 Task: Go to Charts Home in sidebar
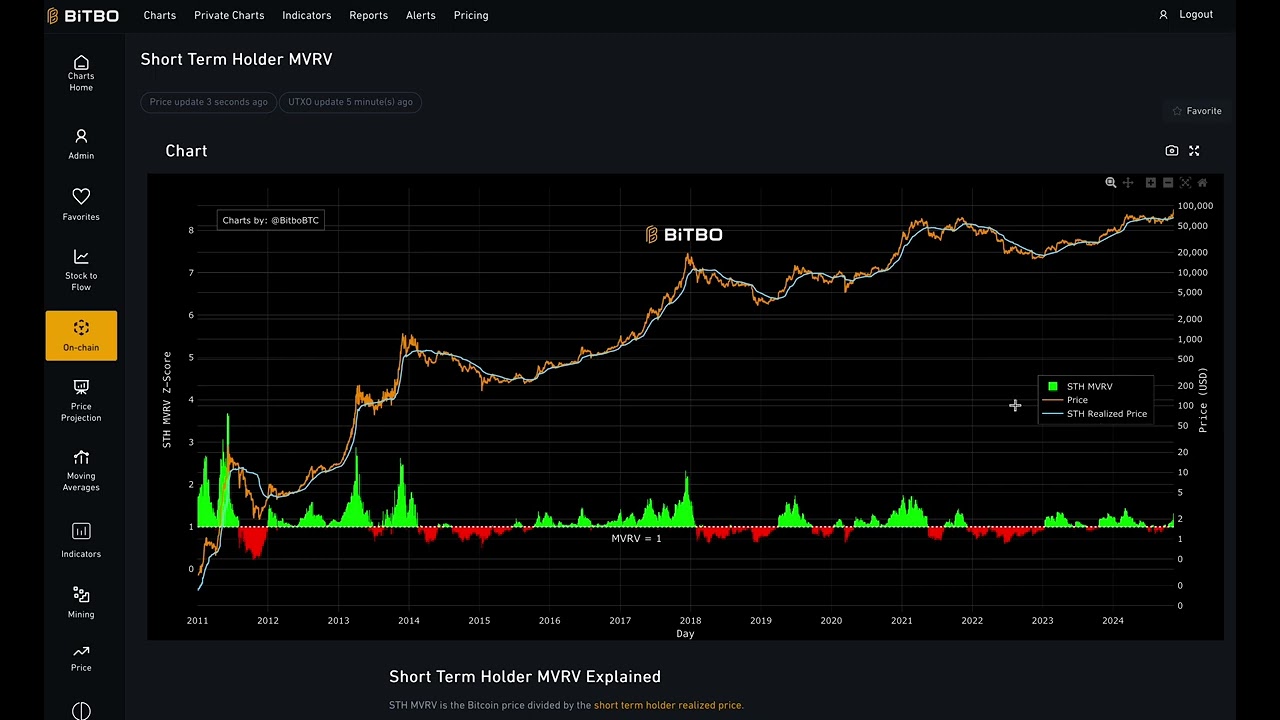pyautogui.click(x=81, y=74)
